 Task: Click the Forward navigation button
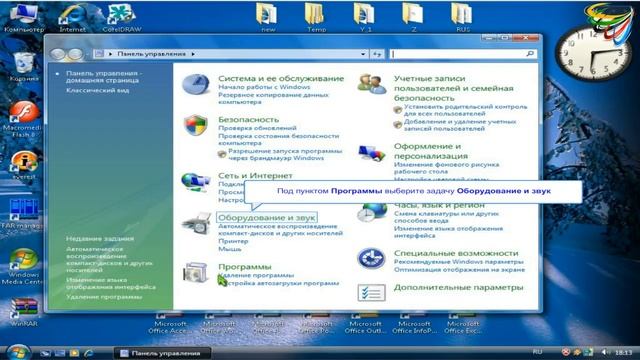click(75, 54)
